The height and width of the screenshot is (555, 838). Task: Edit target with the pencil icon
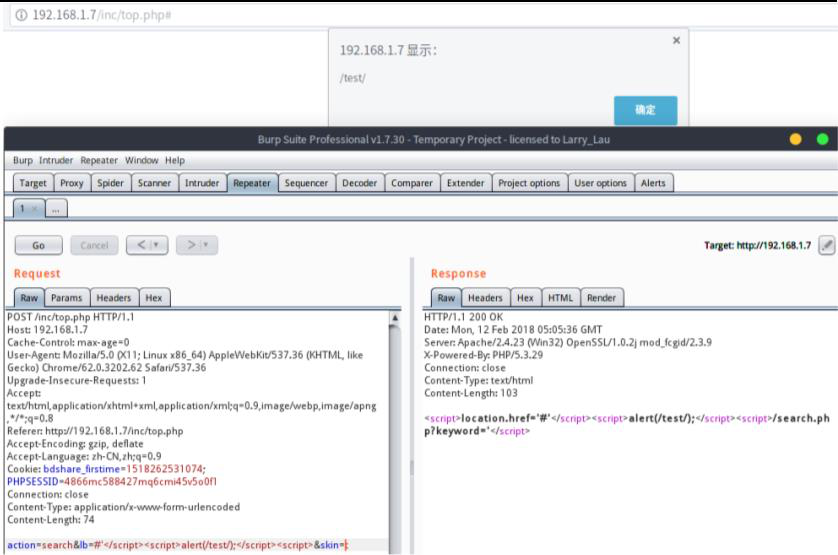[827, 245]
